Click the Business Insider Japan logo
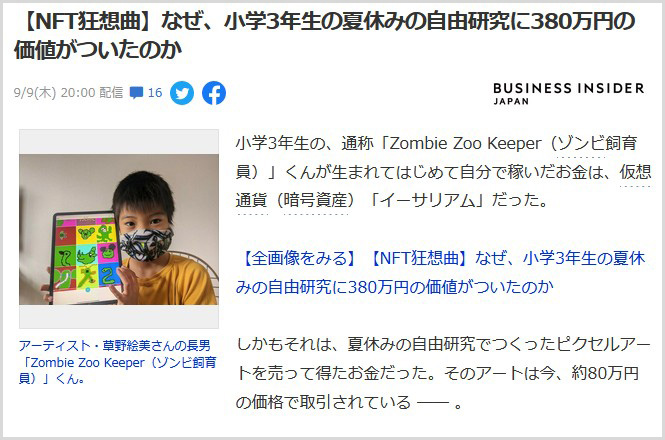Screen dimensions: 665x440 pyautogui.click(x=568, y=93)
